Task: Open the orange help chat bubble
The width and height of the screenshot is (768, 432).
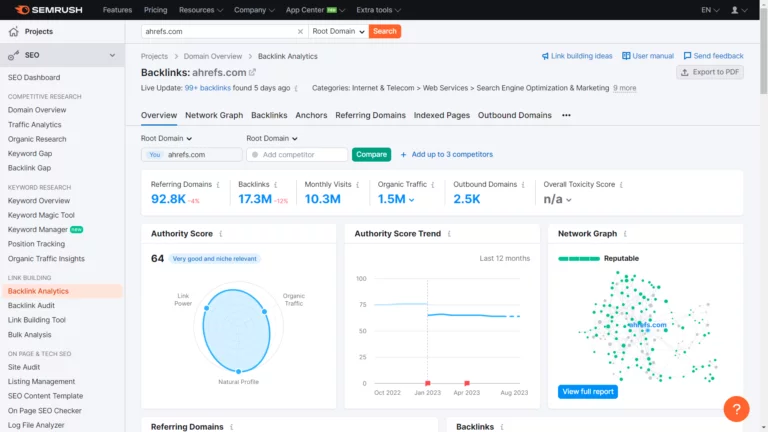Action: point(736,407)
